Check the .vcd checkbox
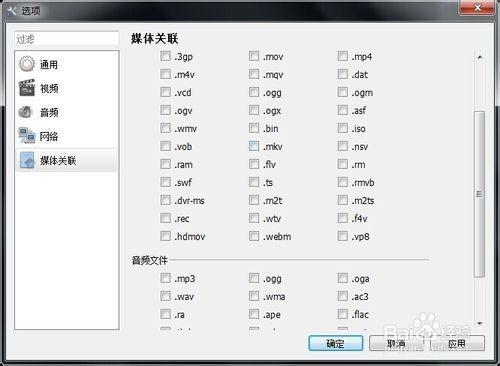 coord(165,92)
